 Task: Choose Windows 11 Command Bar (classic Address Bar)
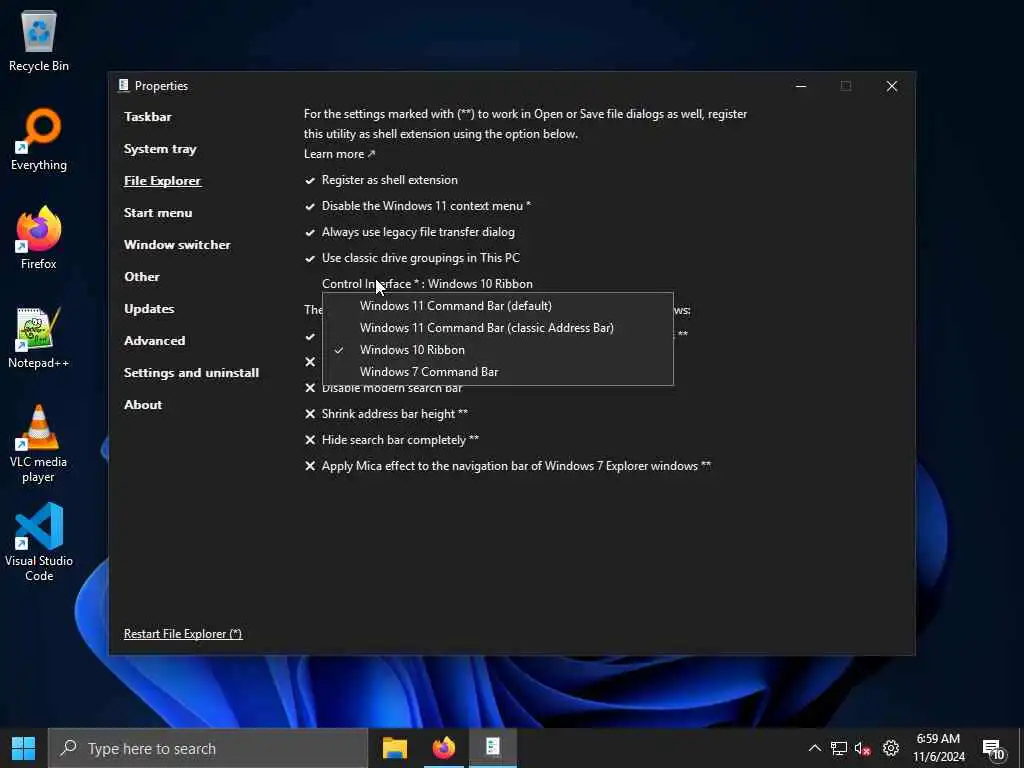click(x=498, y=328)
